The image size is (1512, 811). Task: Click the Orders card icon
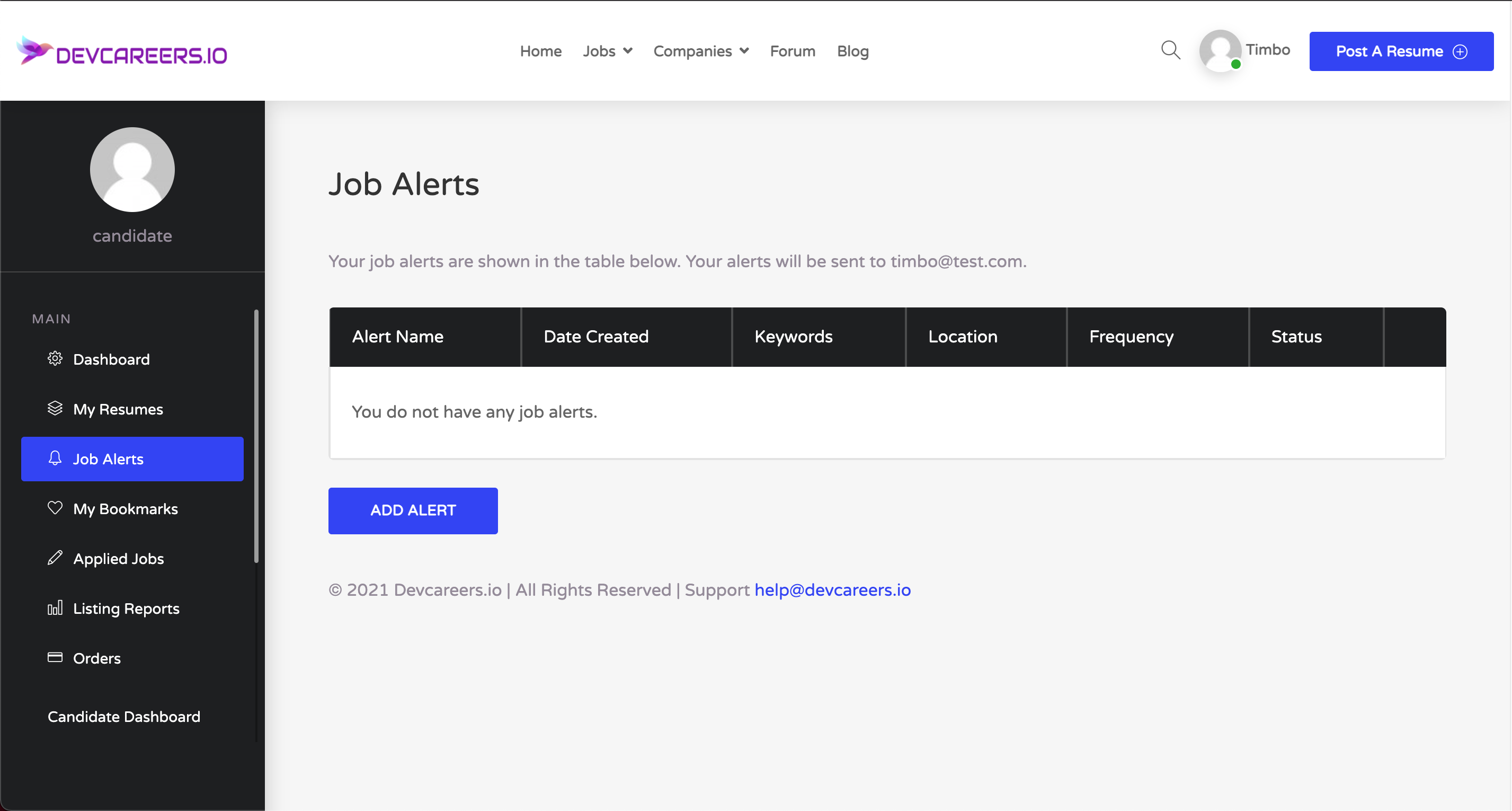point(55,657)
